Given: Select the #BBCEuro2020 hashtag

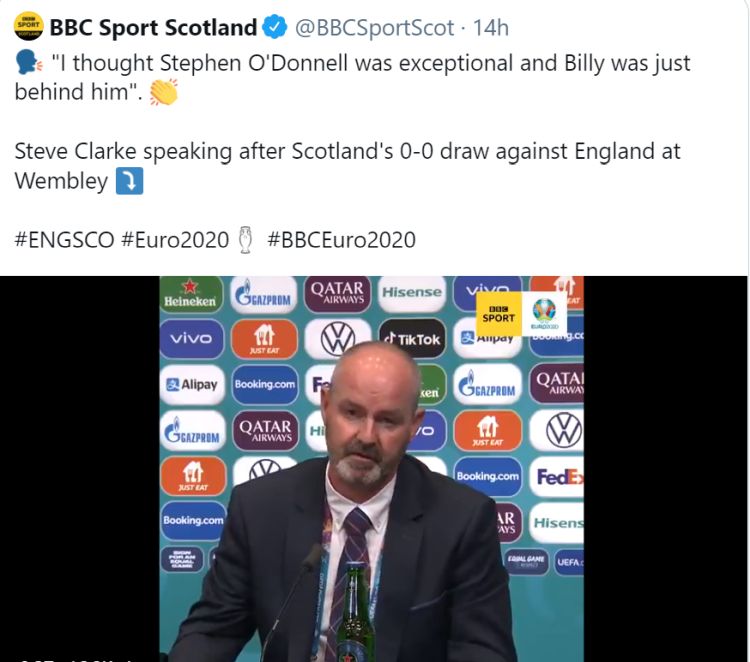Looking at the screenshot, I should [x=342, y=240].
